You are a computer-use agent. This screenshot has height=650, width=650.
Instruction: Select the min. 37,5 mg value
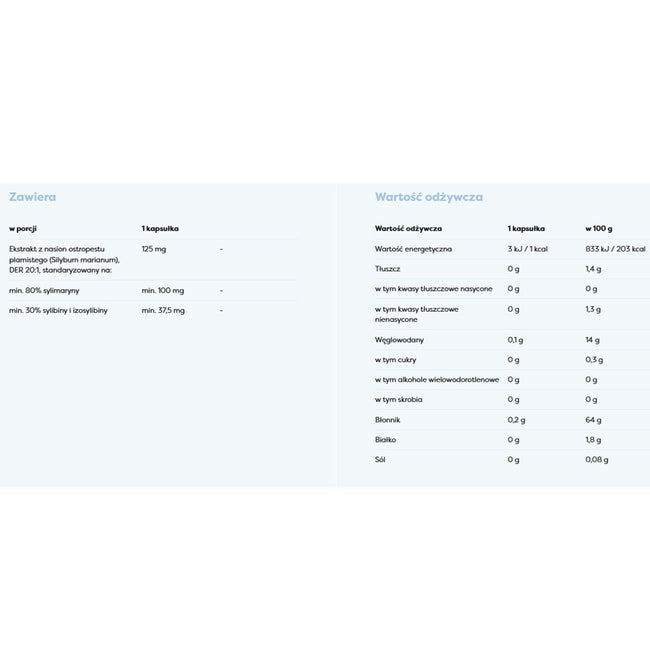pyautogui.click(x=163, y=310)
